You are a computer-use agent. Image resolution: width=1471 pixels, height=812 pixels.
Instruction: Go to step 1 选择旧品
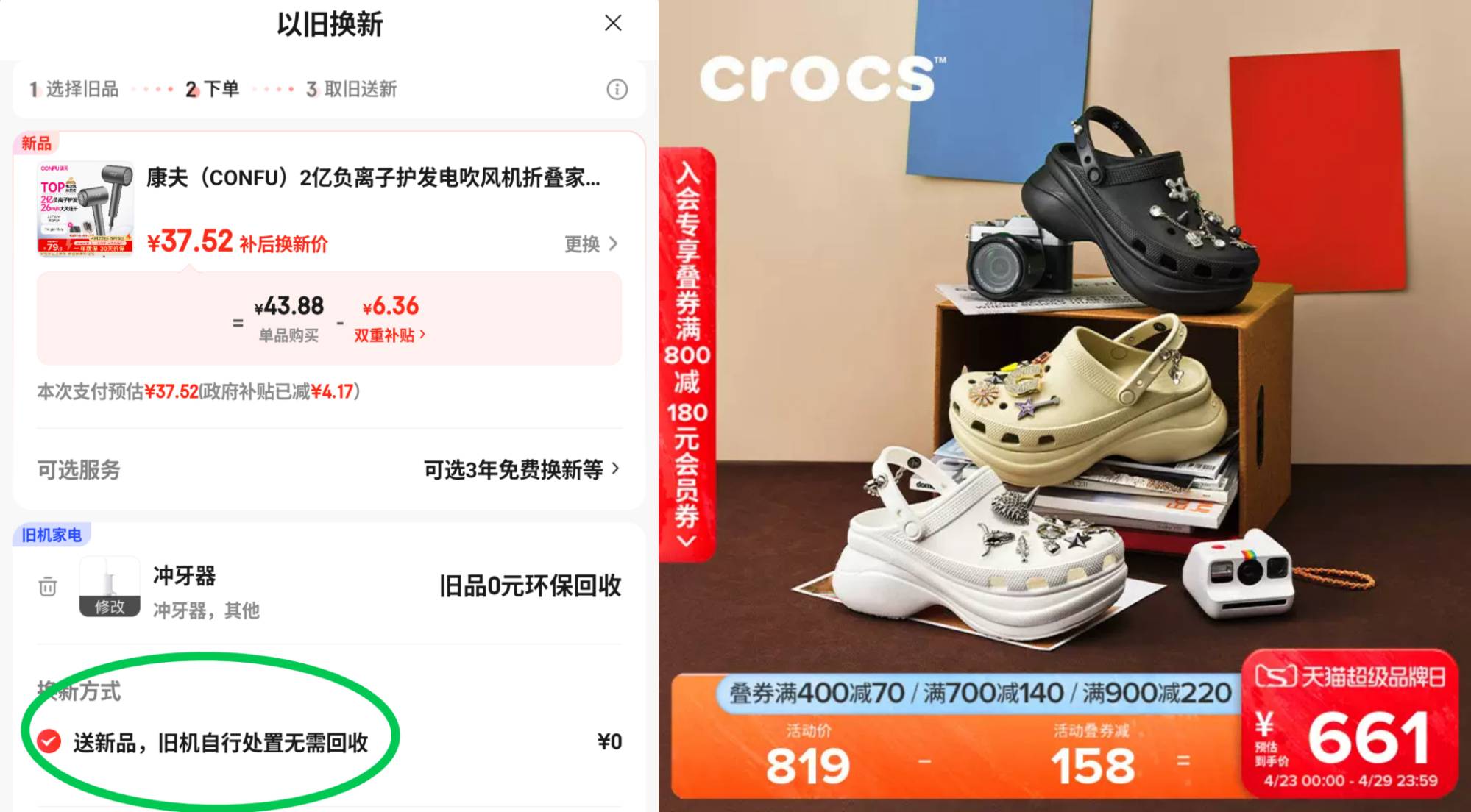point(74,90)
